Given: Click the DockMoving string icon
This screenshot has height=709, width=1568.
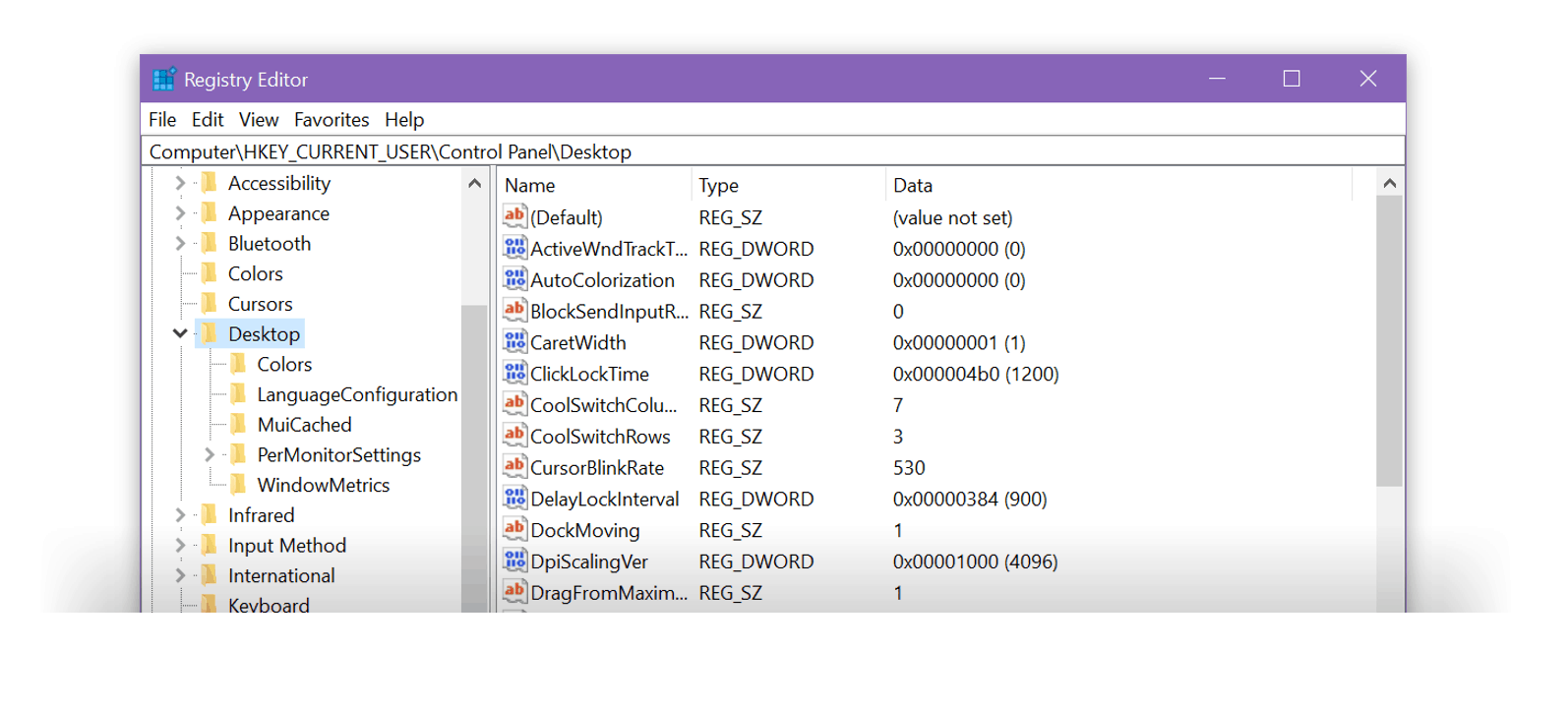Looking at the screenshot, I should [x=514, y=529].
